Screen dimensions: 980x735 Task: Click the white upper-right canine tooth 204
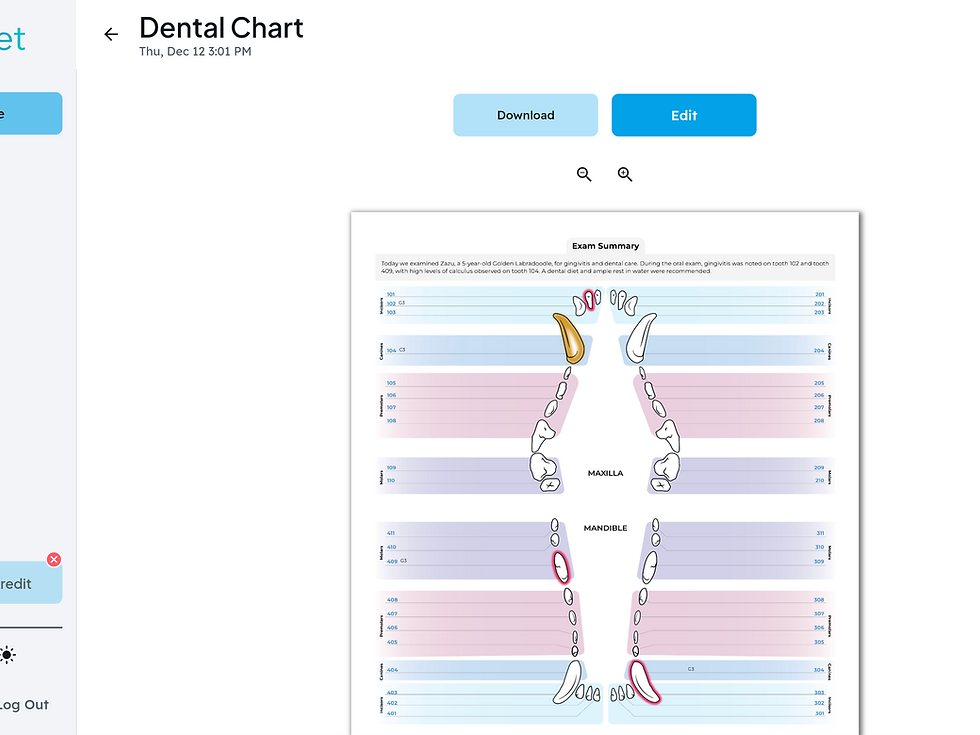tap(639, 338)
